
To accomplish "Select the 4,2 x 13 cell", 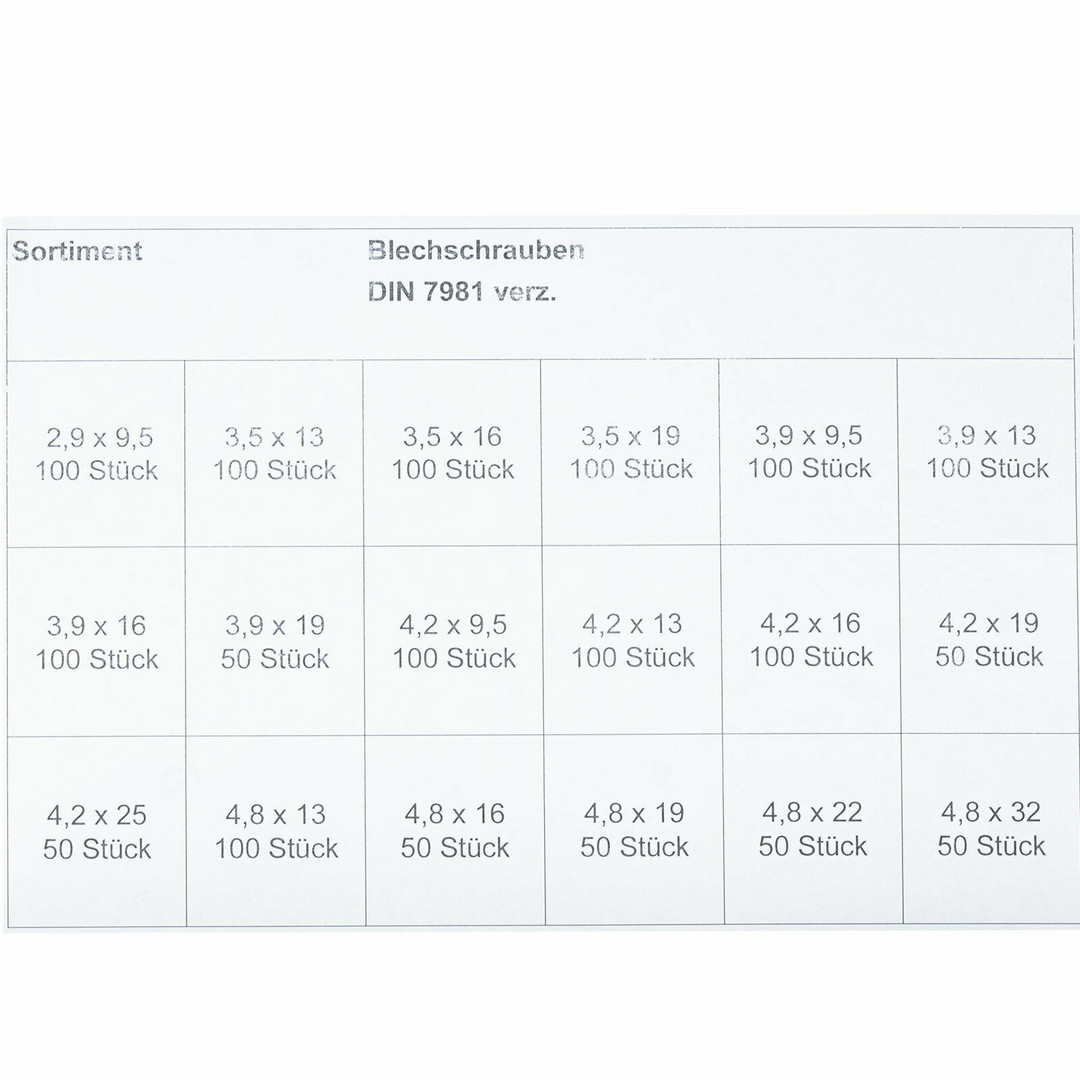I will pos(632,640).
